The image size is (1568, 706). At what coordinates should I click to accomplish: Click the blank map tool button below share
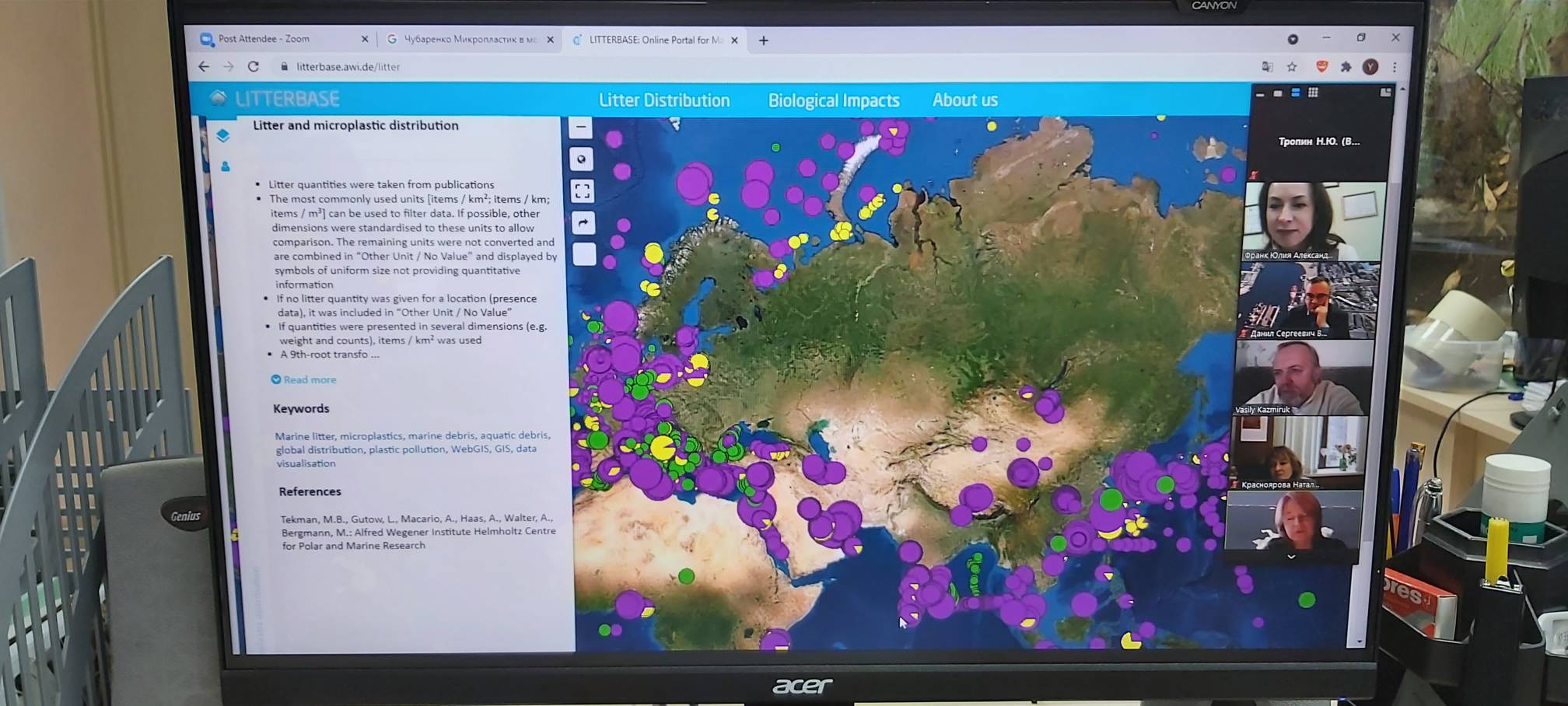(x=584, y=254)
